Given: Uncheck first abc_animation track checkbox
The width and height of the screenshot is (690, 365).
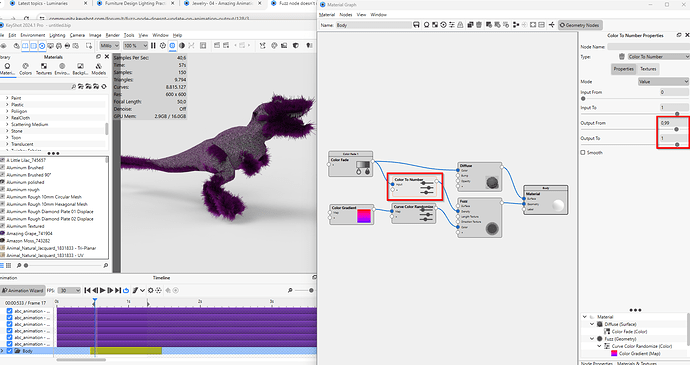Looking at the screenshot, I should (9, 311).
